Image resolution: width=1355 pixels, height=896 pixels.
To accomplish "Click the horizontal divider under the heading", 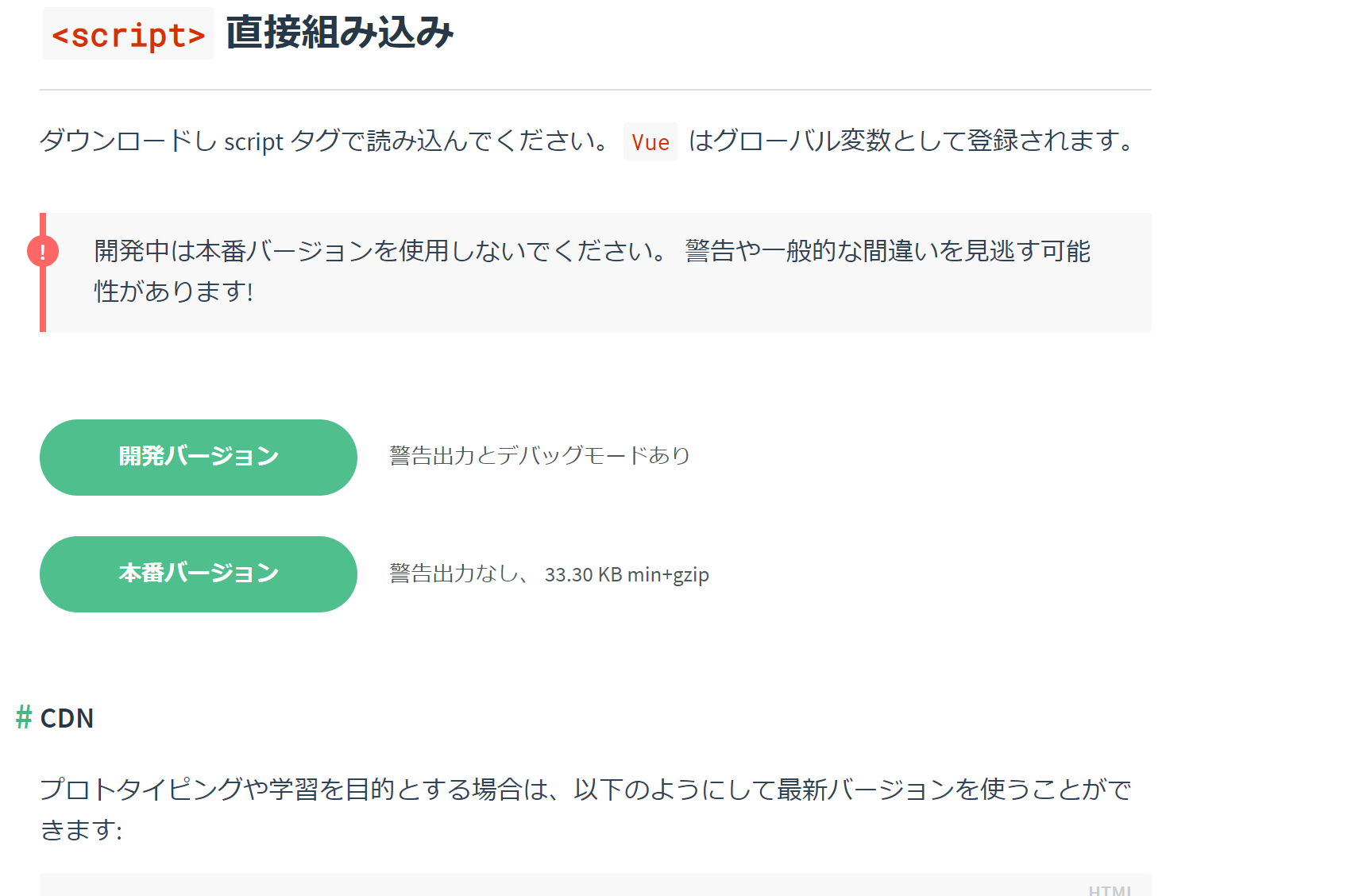I will pyautogui.click(x=596, y=90).
